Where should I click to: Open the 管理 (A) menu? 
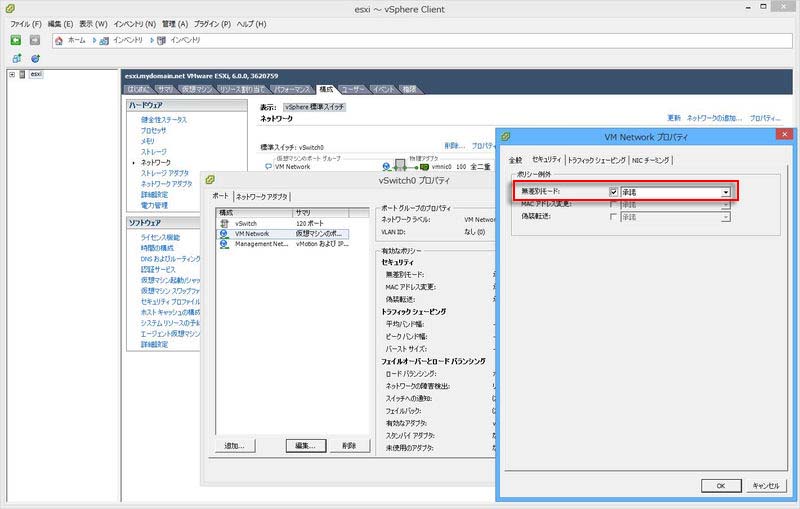[175, 24]
